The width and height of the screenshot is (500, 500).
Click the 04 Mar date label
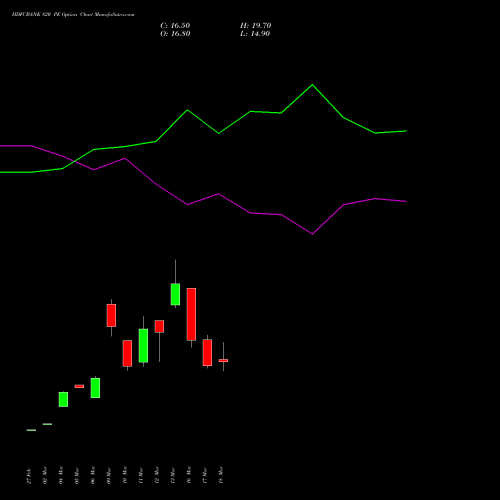point(61,475)
